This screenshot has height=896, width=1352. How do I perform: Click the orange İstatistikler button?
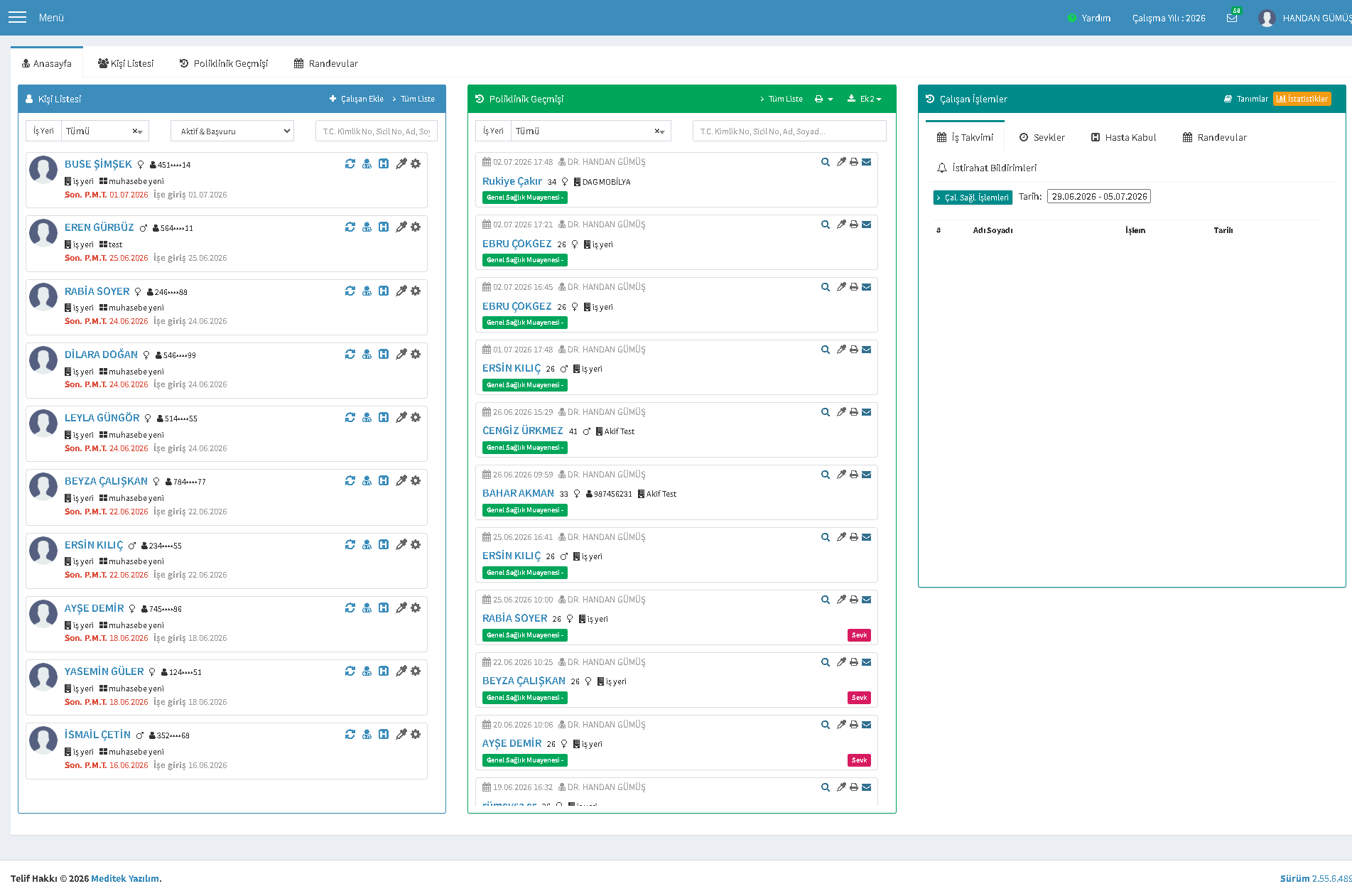point(1302,99)
